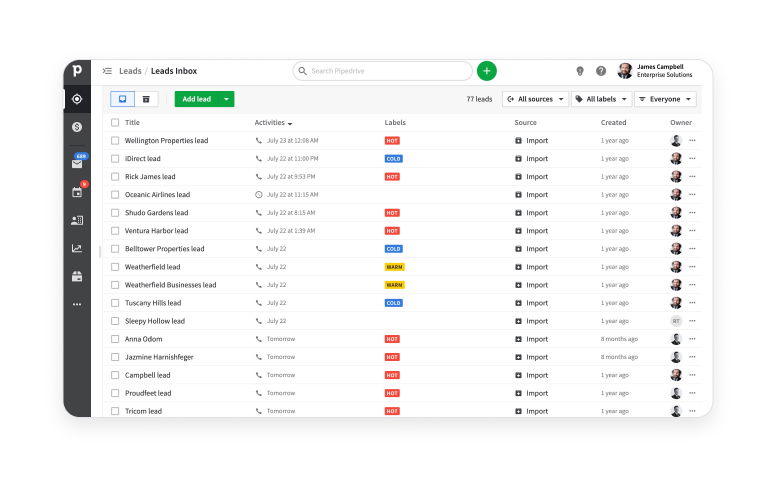Click the Source column header
This screenshot has height=477, width=776.
[525, 122]
